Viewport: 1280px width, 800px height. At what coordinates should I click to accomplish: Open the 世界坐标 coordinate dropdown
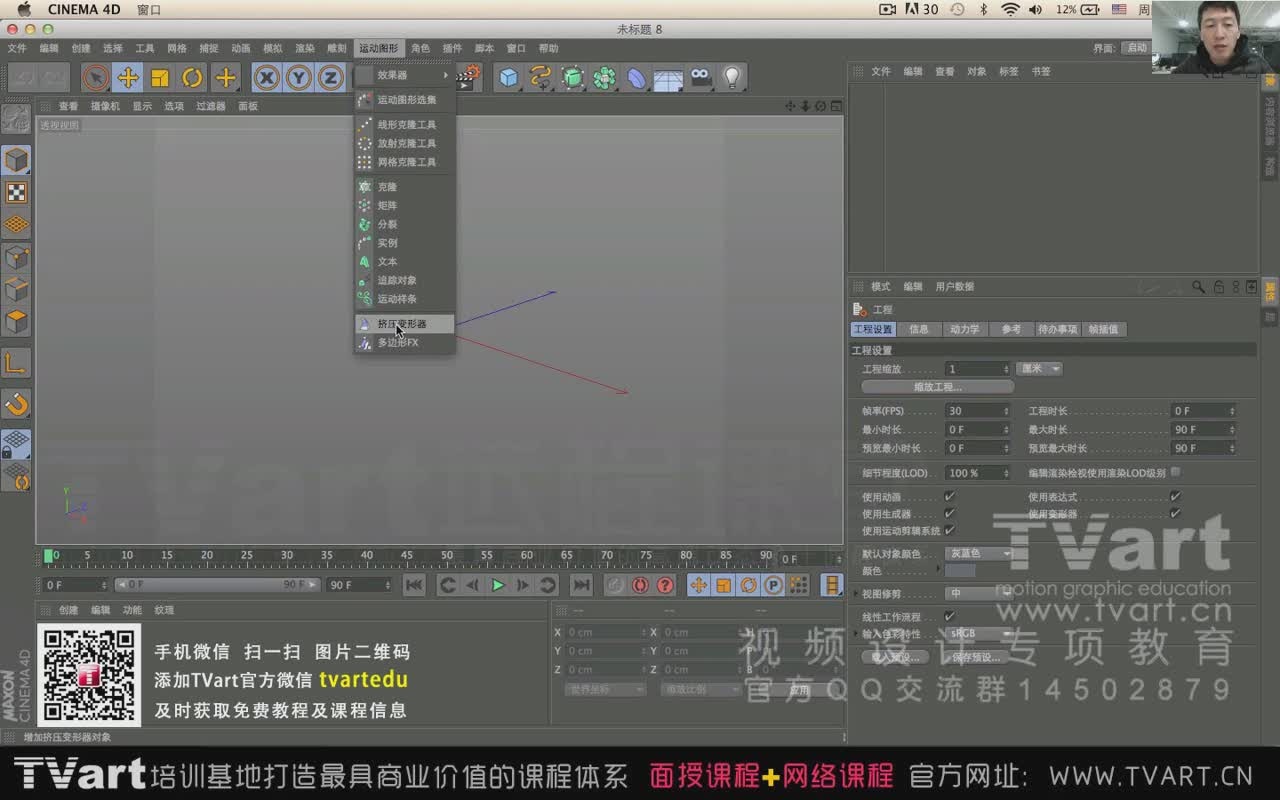point(605,689)
